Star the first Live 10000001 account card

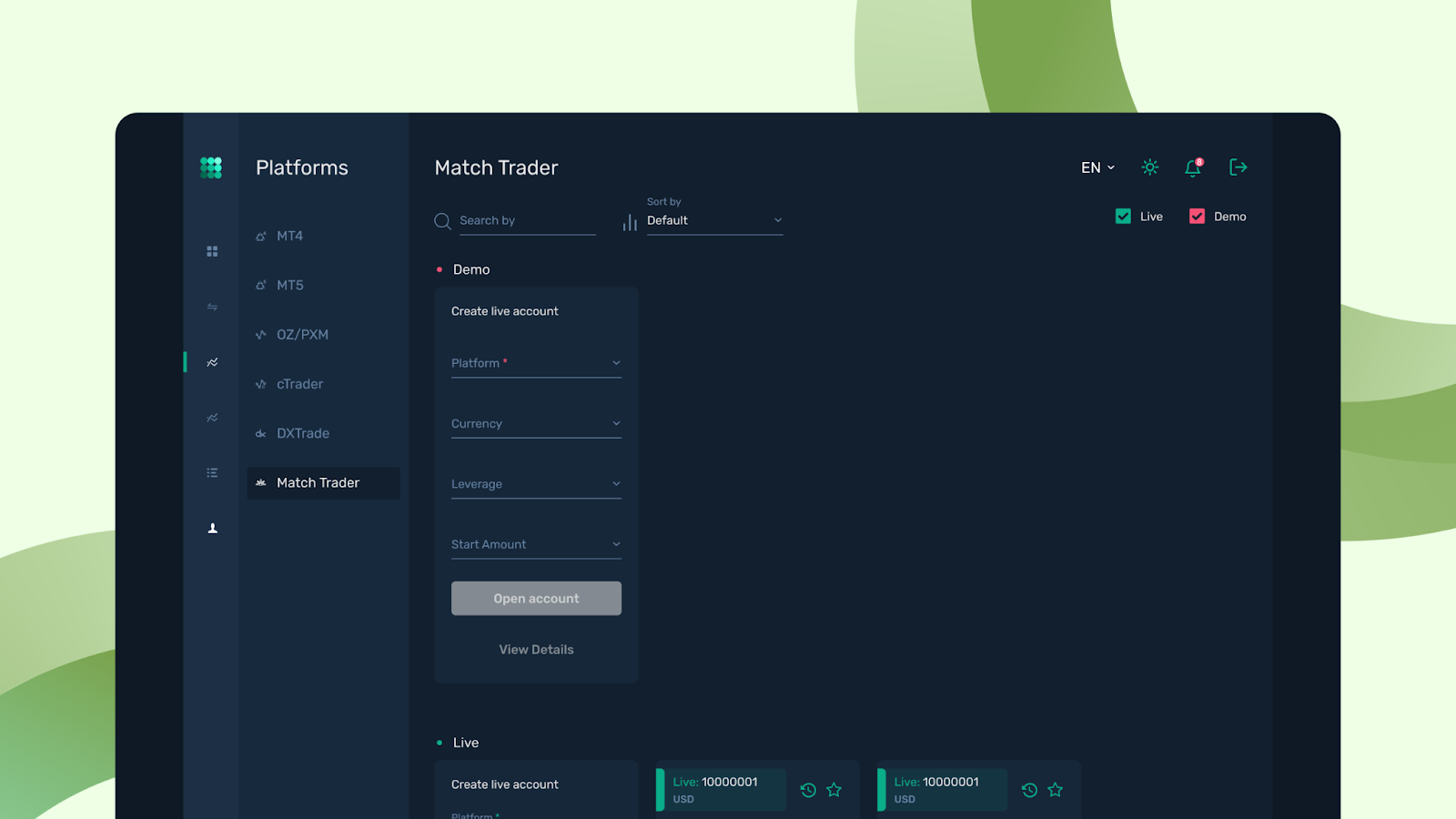point(834,790)
